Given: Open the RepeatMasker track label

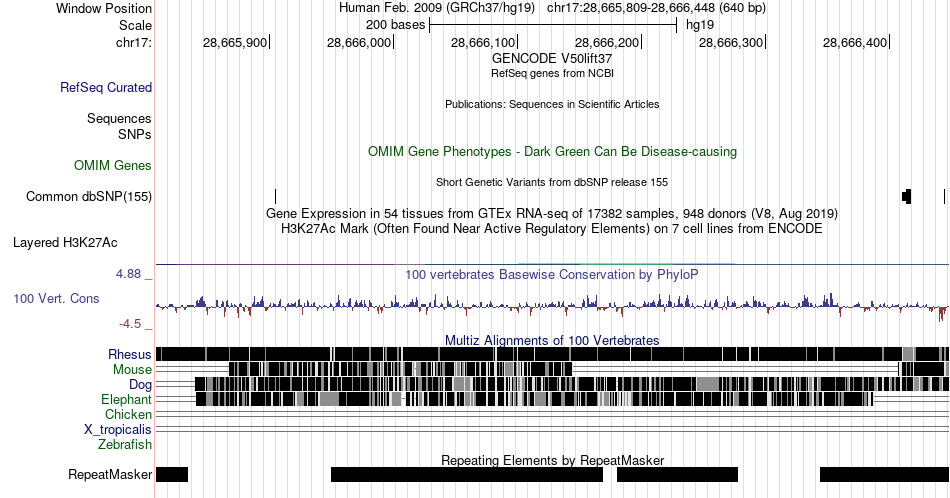Looking at the screenshot, I should 110,474.
